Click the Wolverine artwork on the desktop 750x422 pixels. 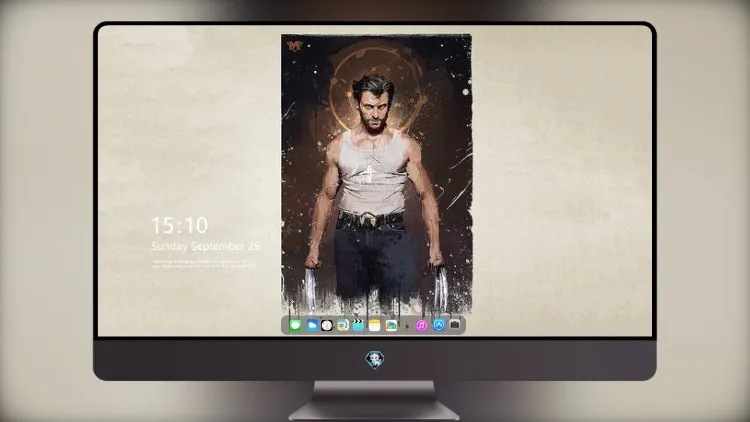376,175
